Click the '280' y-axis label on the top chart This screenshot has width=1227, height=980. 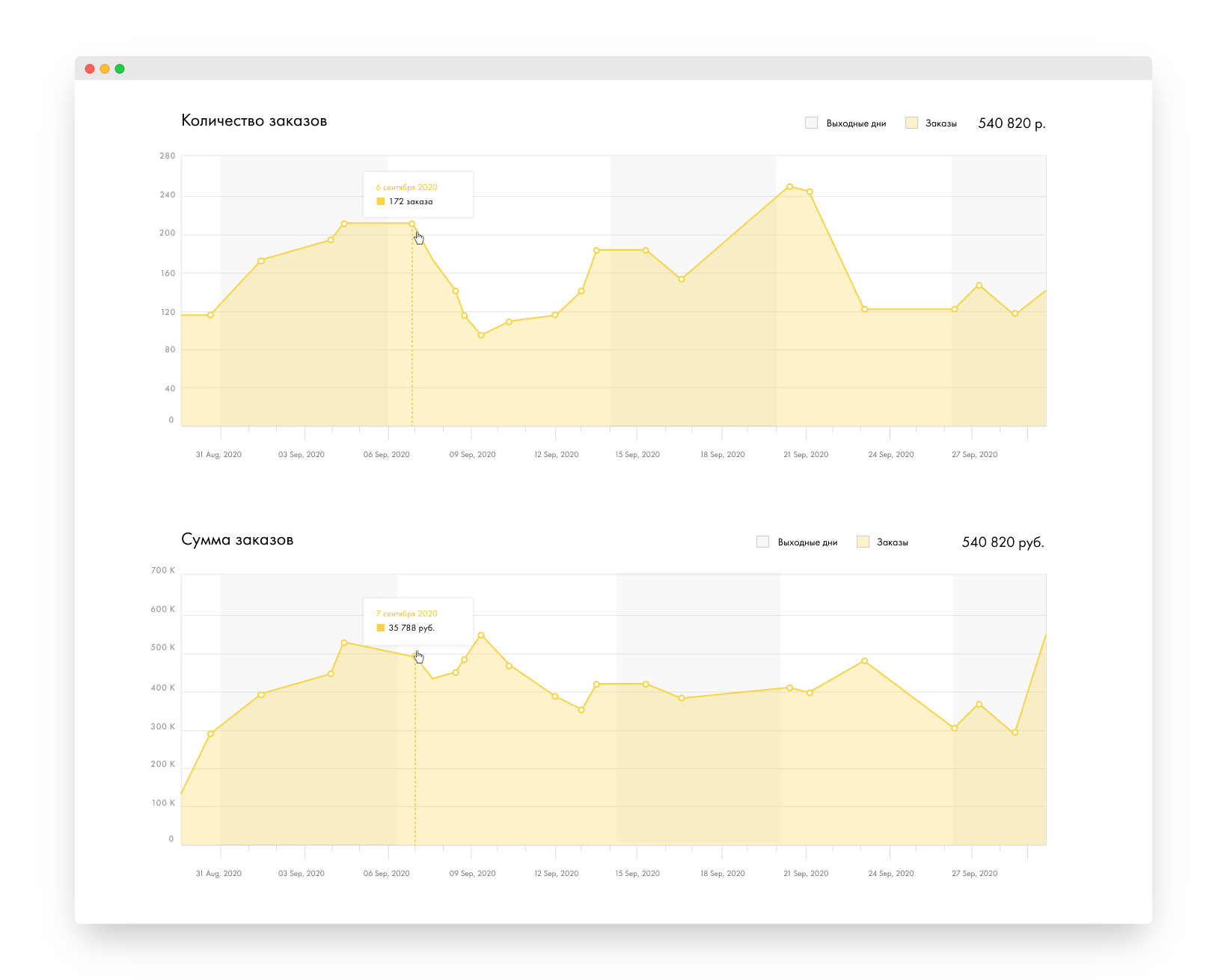[168, 156]
